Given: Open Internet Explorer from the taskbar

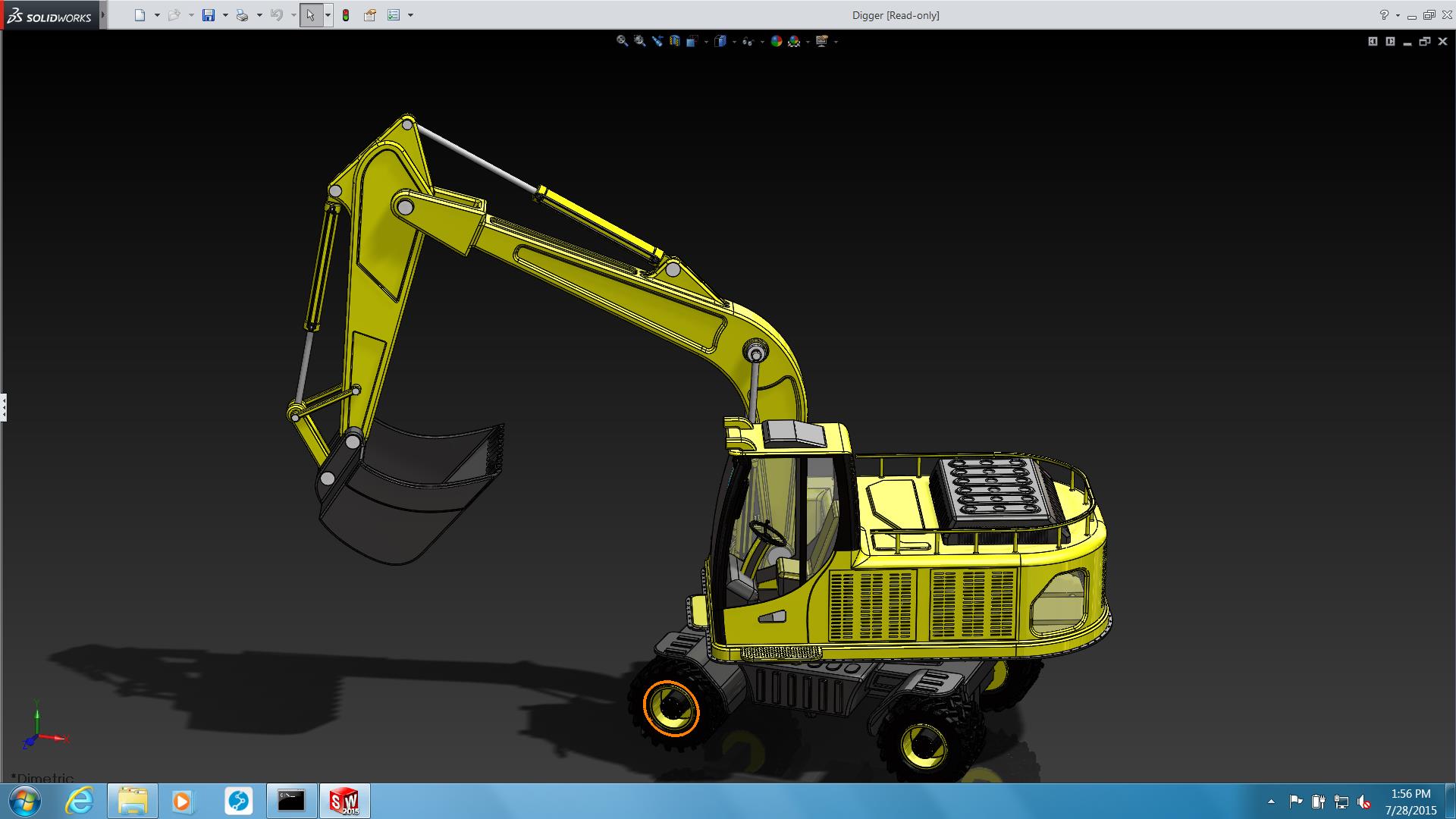Looking at the screenshot, I should (x=80, y=801).
